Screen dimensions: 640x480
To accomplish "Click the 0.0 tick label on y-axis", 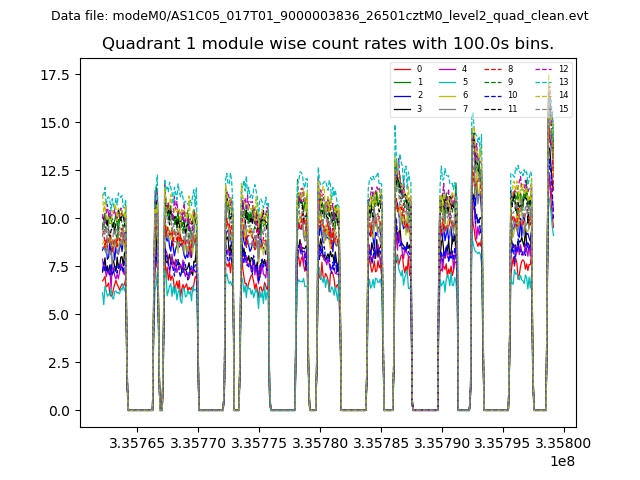I will click(x=57, y=411).
